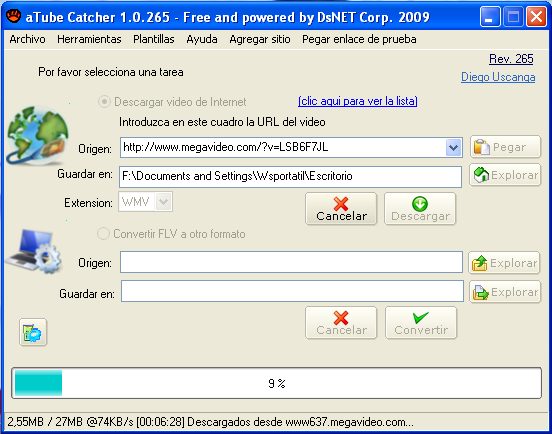Click the Pegar clipboard button
The height and width of the screenshot is (434, 552).
pos(505,147)
